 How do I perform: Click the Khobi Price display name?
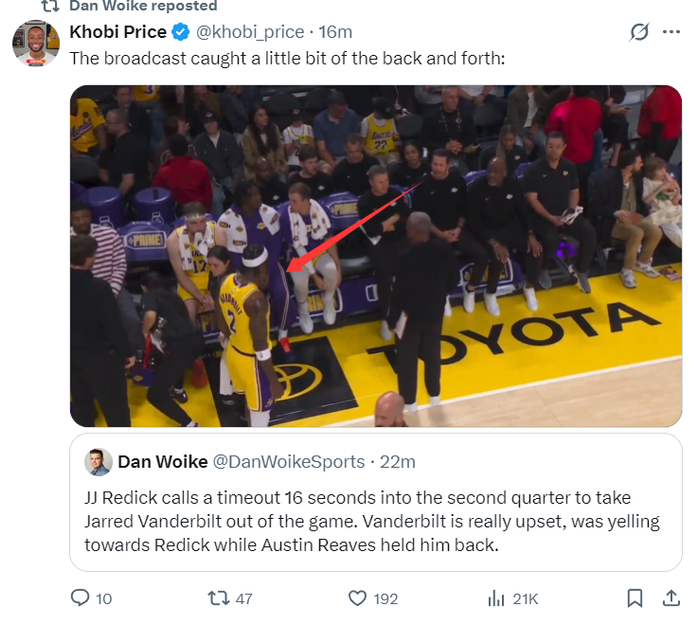click(x=118, y=33)
